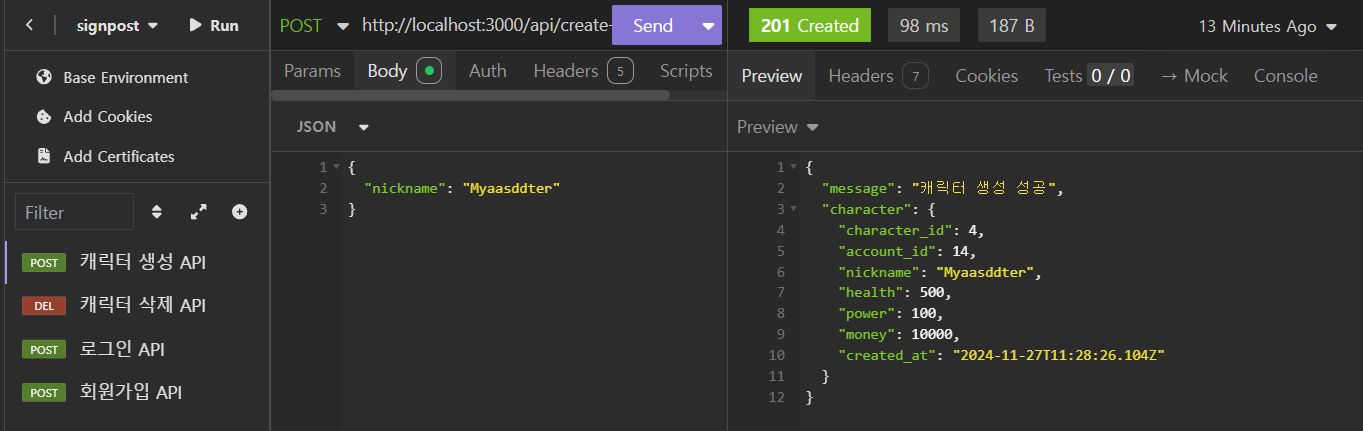Image resolution: width=1363 pixels, height=431 pixels.
Task: Click the 187 B response size badge
Action: click(x=1012, y=26)
